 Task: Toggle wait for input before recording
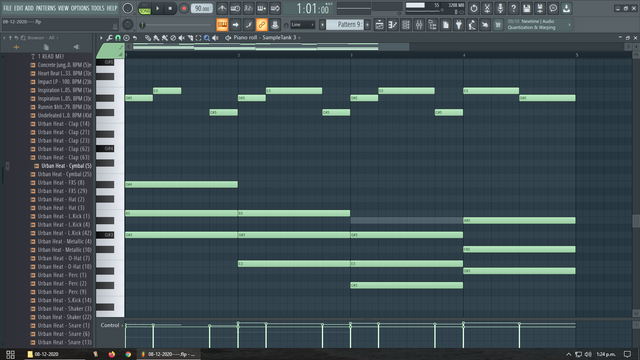[x=235, y=8]
